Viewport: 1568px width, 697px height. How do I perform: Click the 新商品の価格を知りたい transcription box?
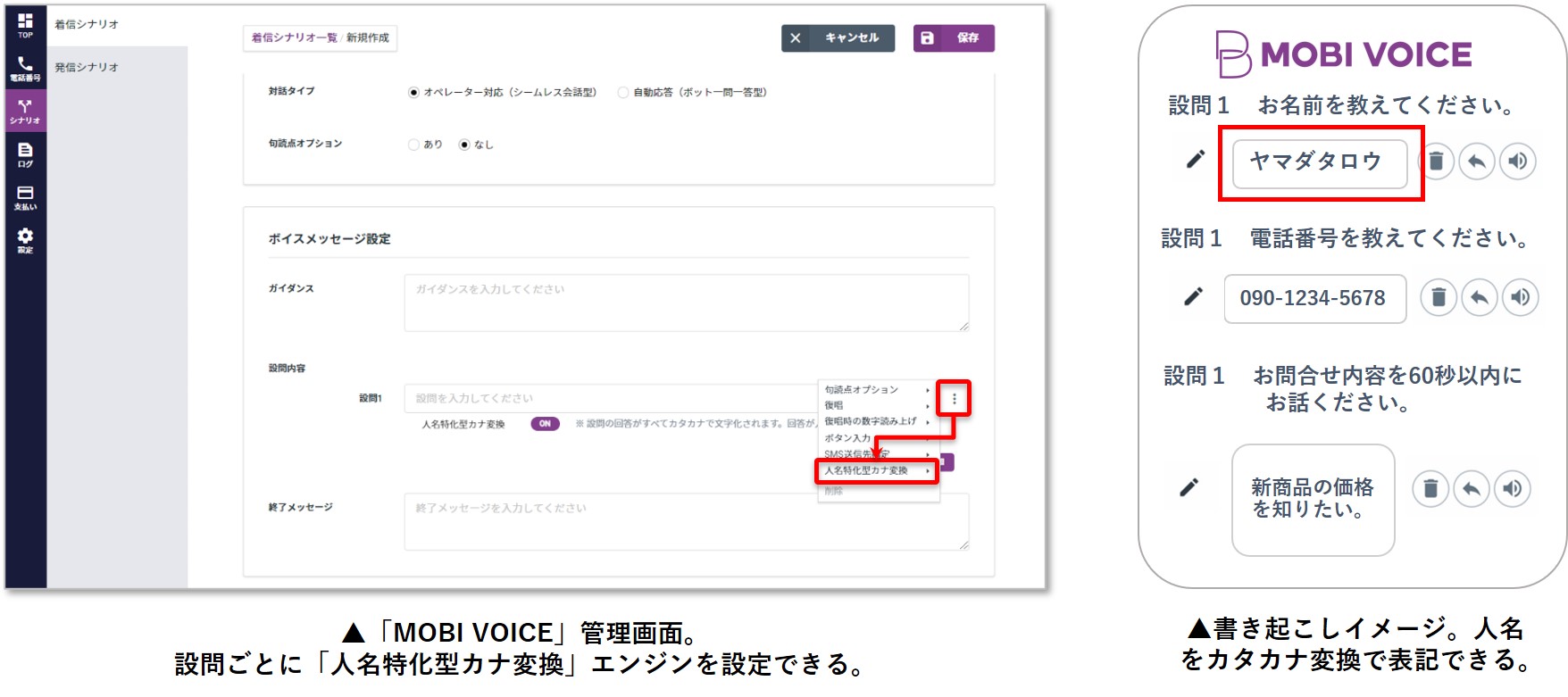click(1313, 500)
